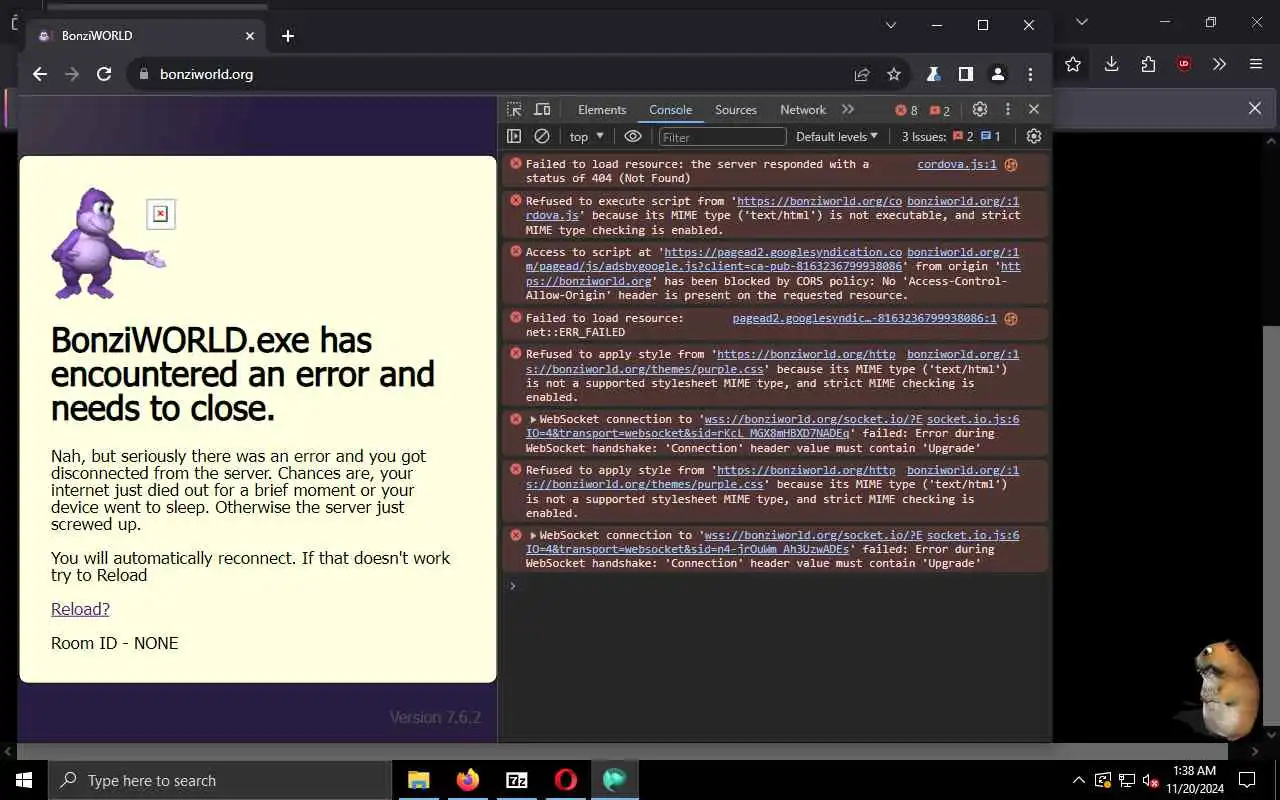Expand more tools chevron in Firefox window
Image resolution: width=1280 pixels, height=800 pixels.
click(1219, 64)
